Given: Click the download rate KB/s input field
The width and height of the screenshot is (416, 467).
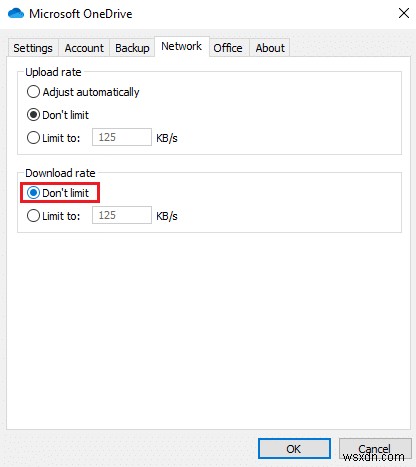Looking at the screenshot, I should [122, 215].
